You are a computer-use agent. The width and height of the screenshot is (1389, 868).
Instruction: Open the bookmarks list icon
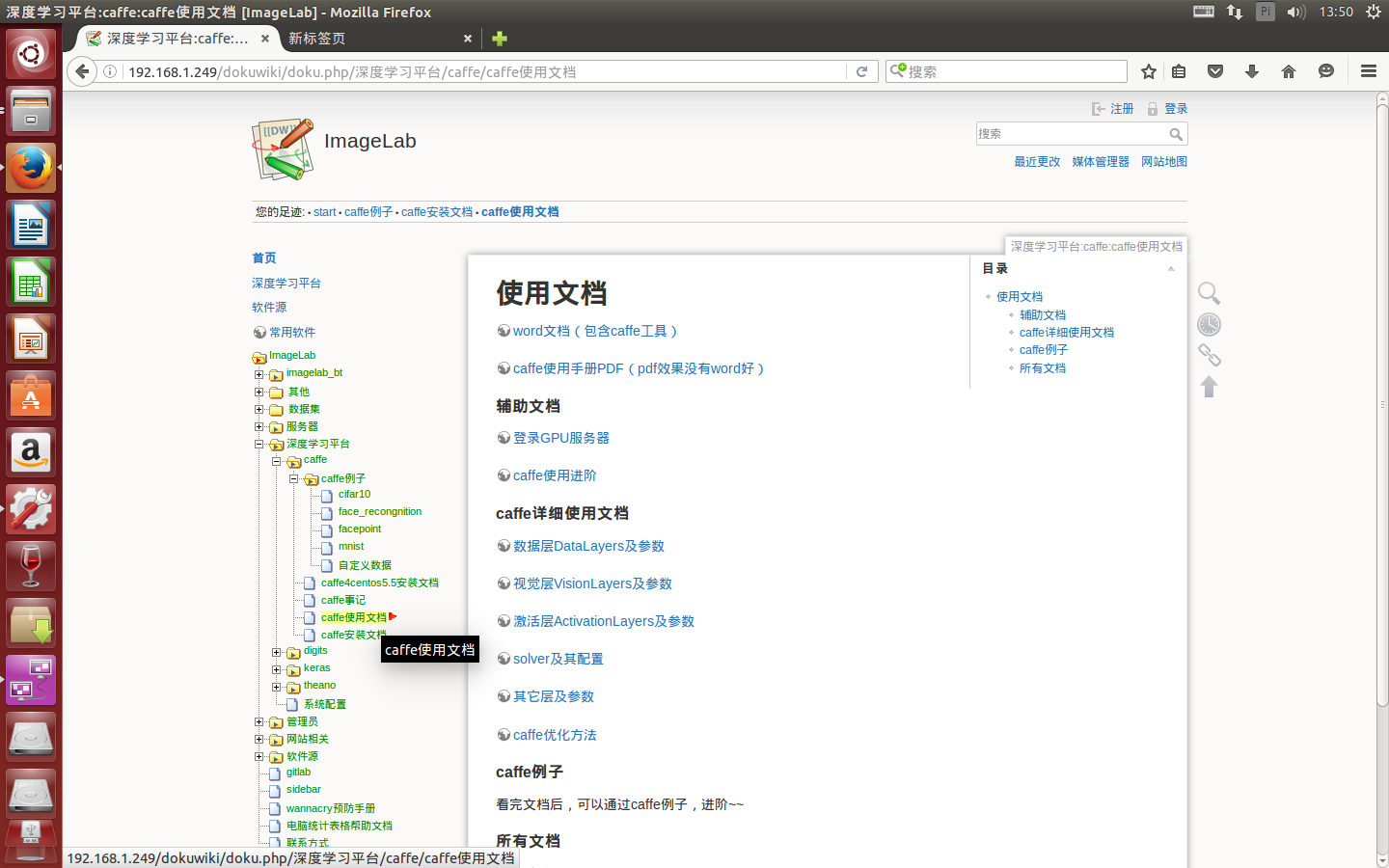(1179, 71)
